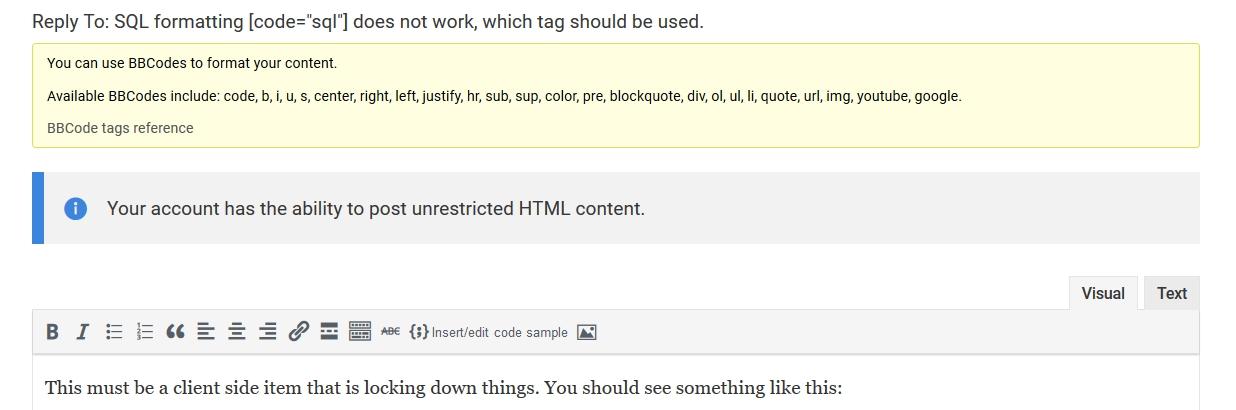
Task: Toggle the toolbar kitchen sink
Action: click(360, 332)
